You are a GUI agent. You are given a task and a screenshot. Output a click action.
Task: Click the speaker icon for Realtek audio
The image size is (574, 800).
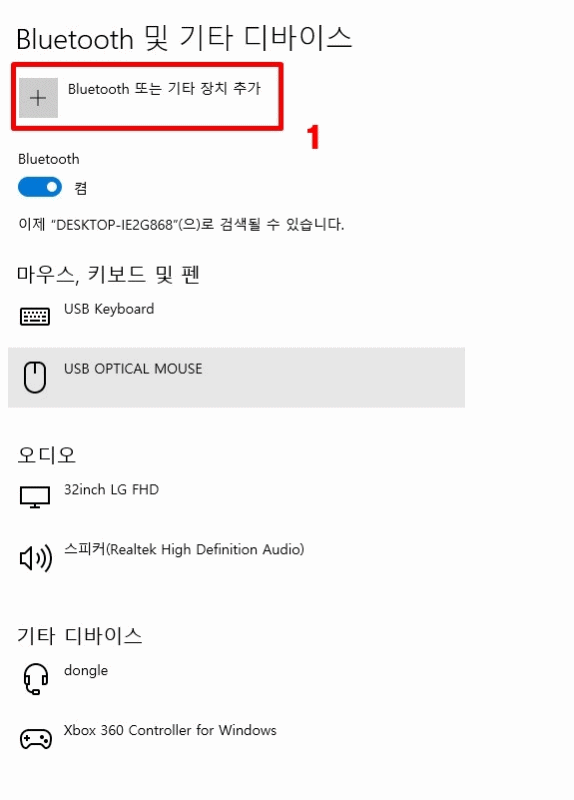[x=36, y=558]
